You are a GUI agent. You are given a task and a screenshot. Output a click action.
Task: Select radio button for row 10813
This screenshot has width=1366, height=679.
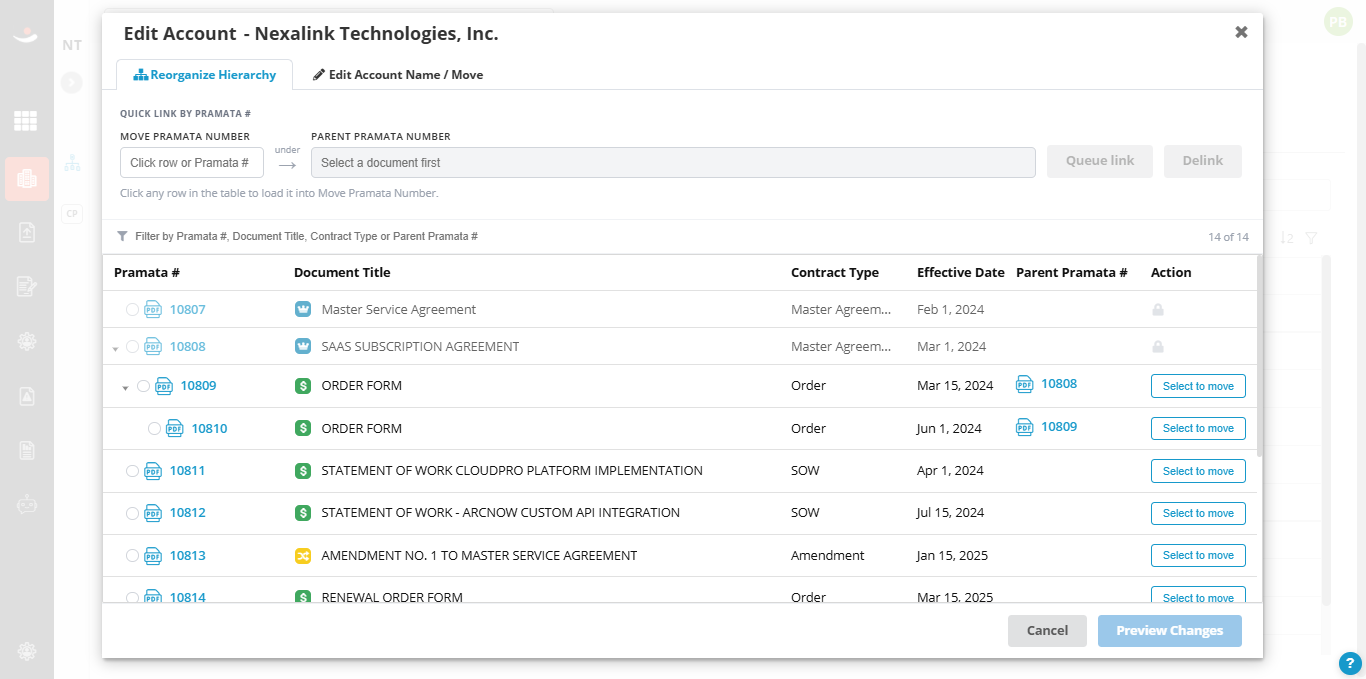(133, 556)
